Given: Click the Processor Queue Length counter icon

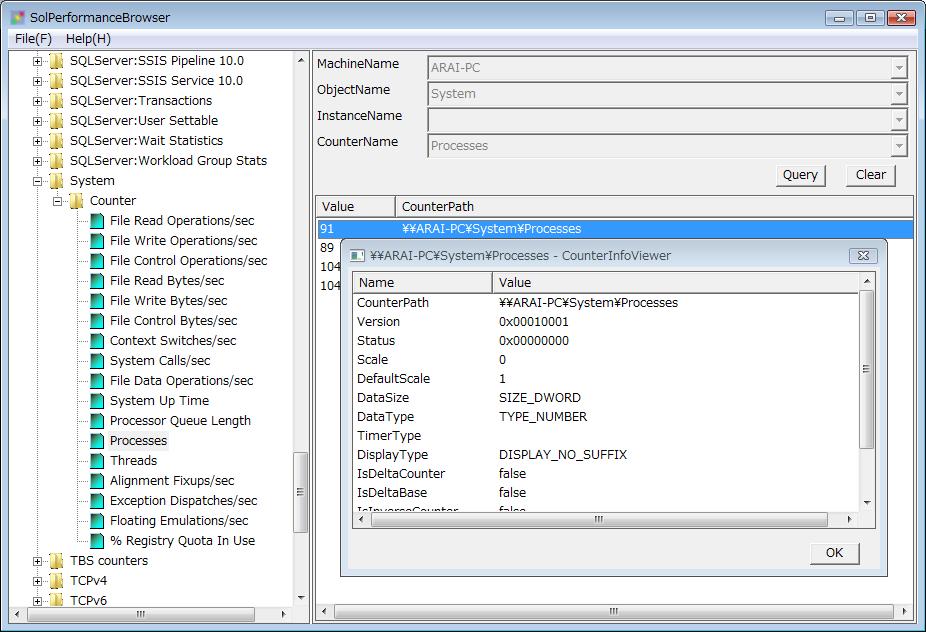Looking at the screenshot, I should (x=97, y=422).
